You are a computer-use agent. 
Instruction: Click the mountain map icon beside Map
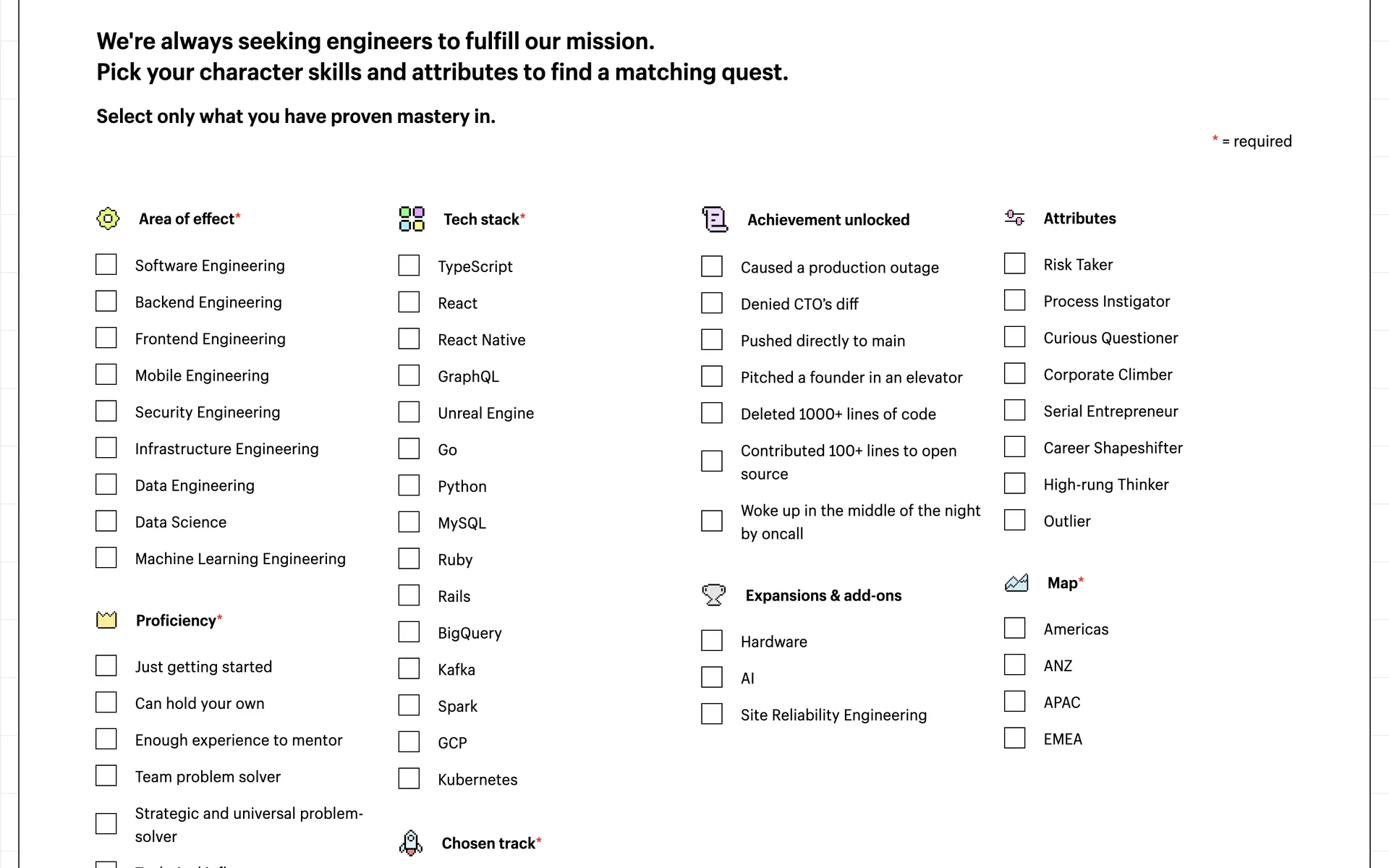1016,582
